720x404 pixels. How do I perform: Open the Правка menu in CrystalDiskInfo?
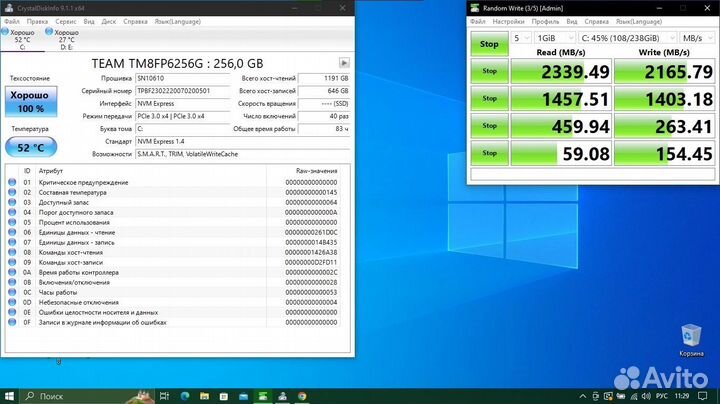37,22
